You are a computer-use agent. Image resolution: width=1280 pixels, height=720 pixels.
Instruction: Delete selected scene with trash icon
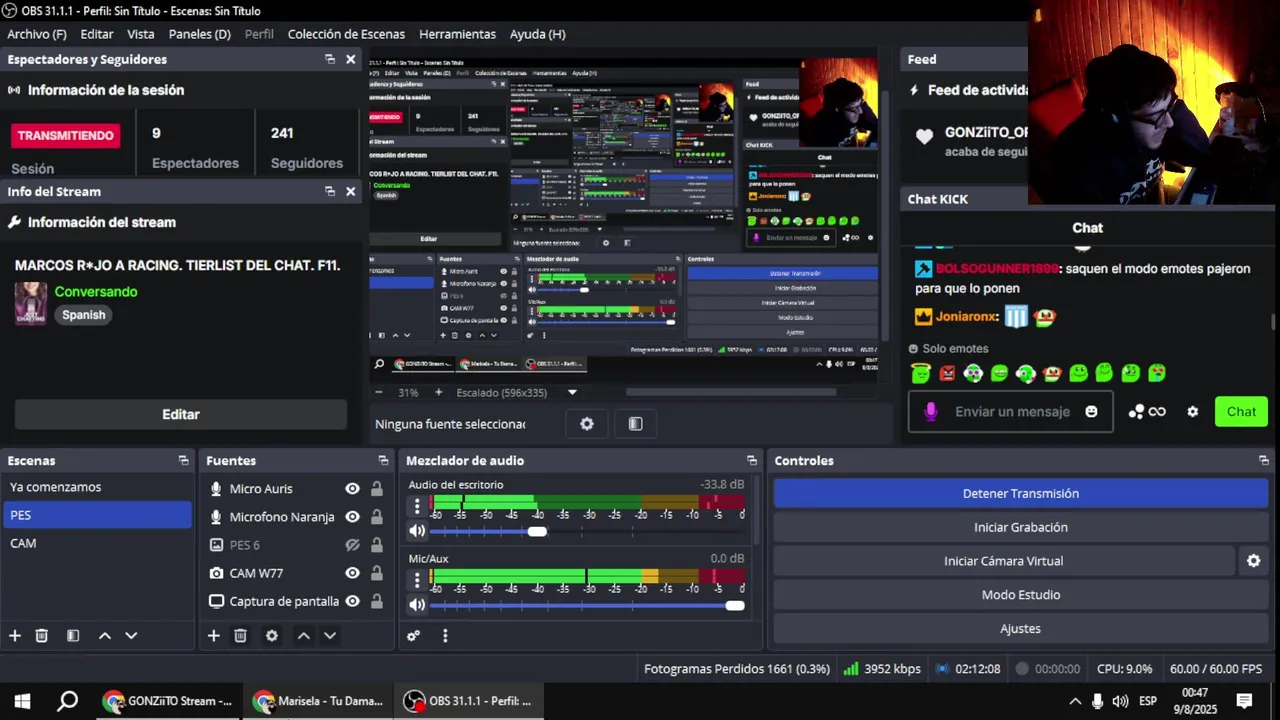pos(42,636)
